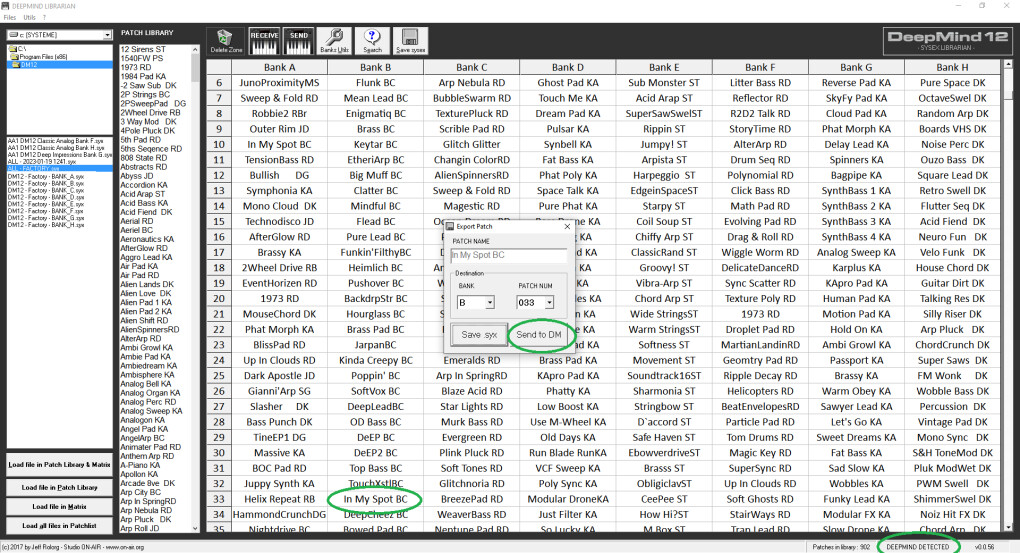The image size is (1020, 553).
Task: Select AA1 DM12 Deep Impressions Bank G.syx
Action: click(x=59, y=154)
